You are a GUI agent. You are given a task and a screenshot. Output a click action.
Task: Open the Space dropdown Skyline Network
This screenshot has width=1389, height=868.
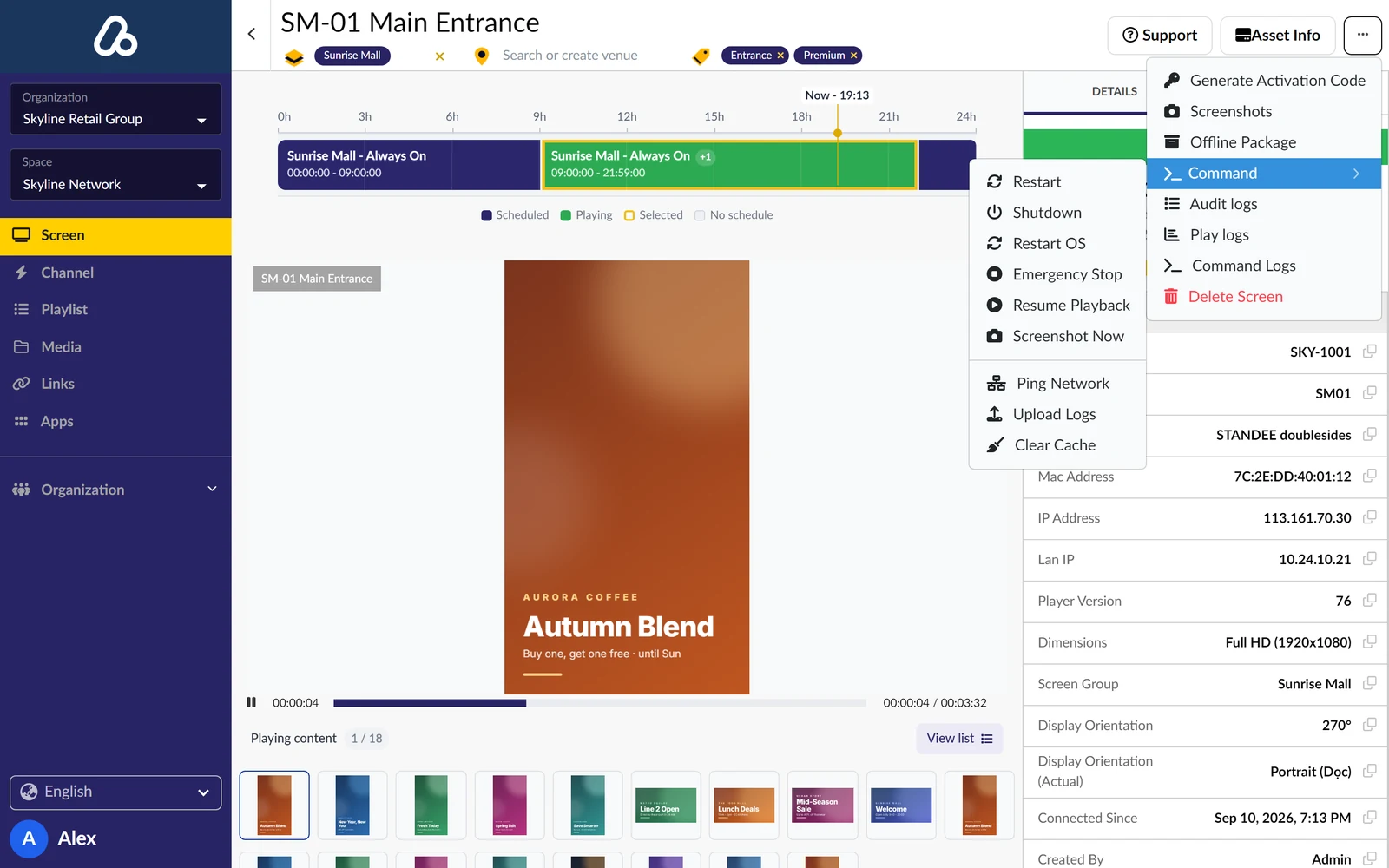115,174
